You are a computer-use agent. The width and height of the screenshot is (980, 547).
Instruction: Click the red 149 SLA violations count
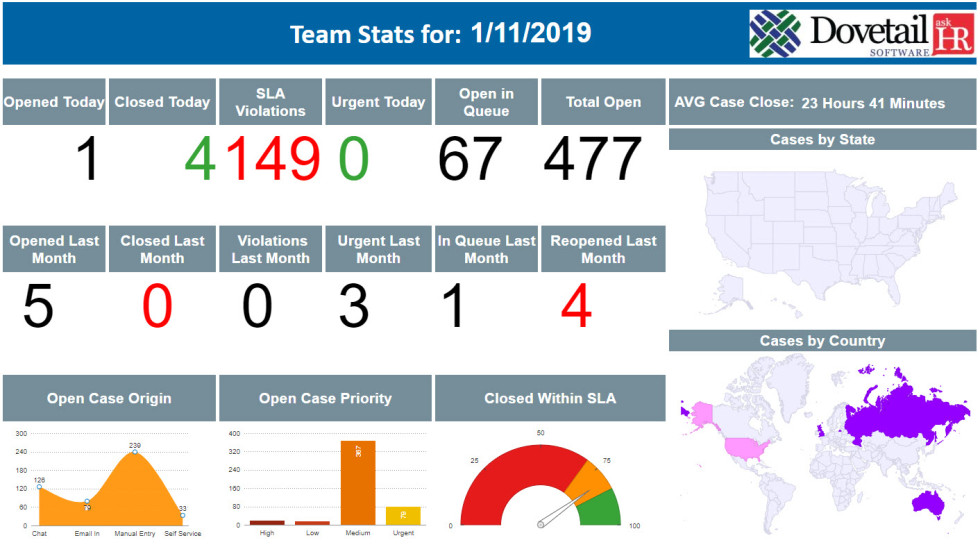[270, 159]
